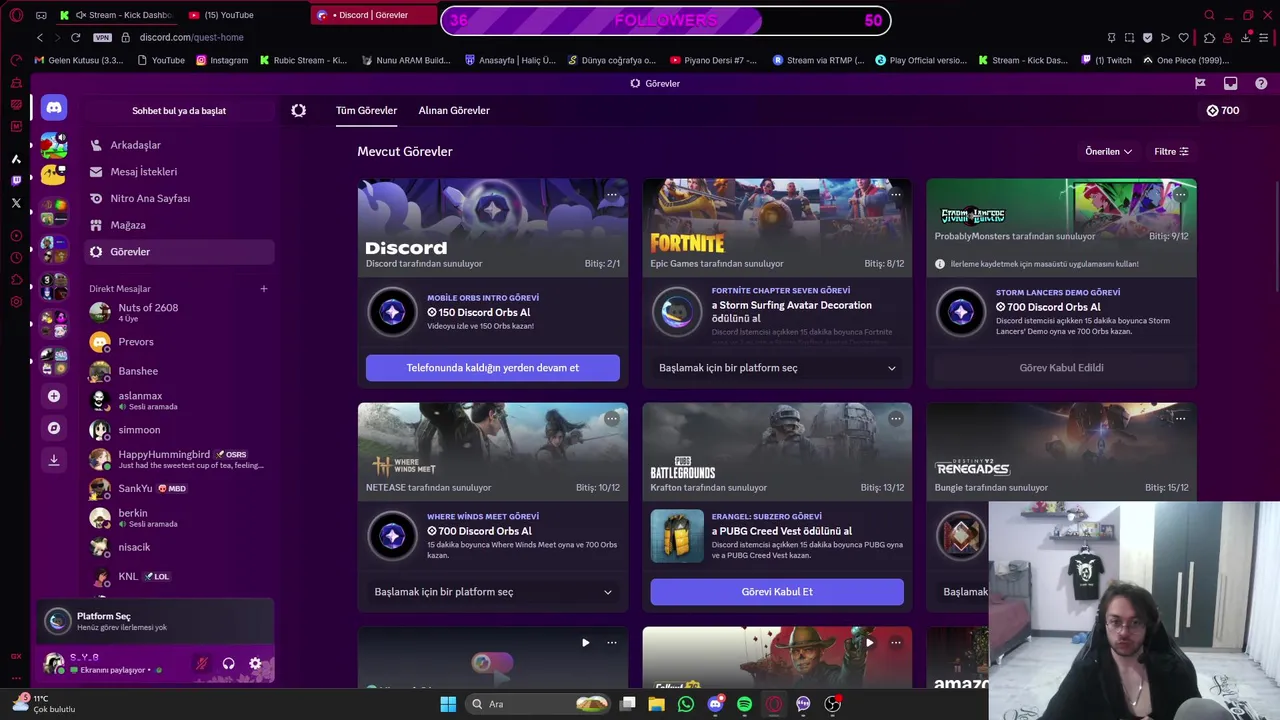Image resolution: width=1280 pixels, height=720 pixels.
Task: Add a server with plus icon
Action: click(x=54, y=396)
